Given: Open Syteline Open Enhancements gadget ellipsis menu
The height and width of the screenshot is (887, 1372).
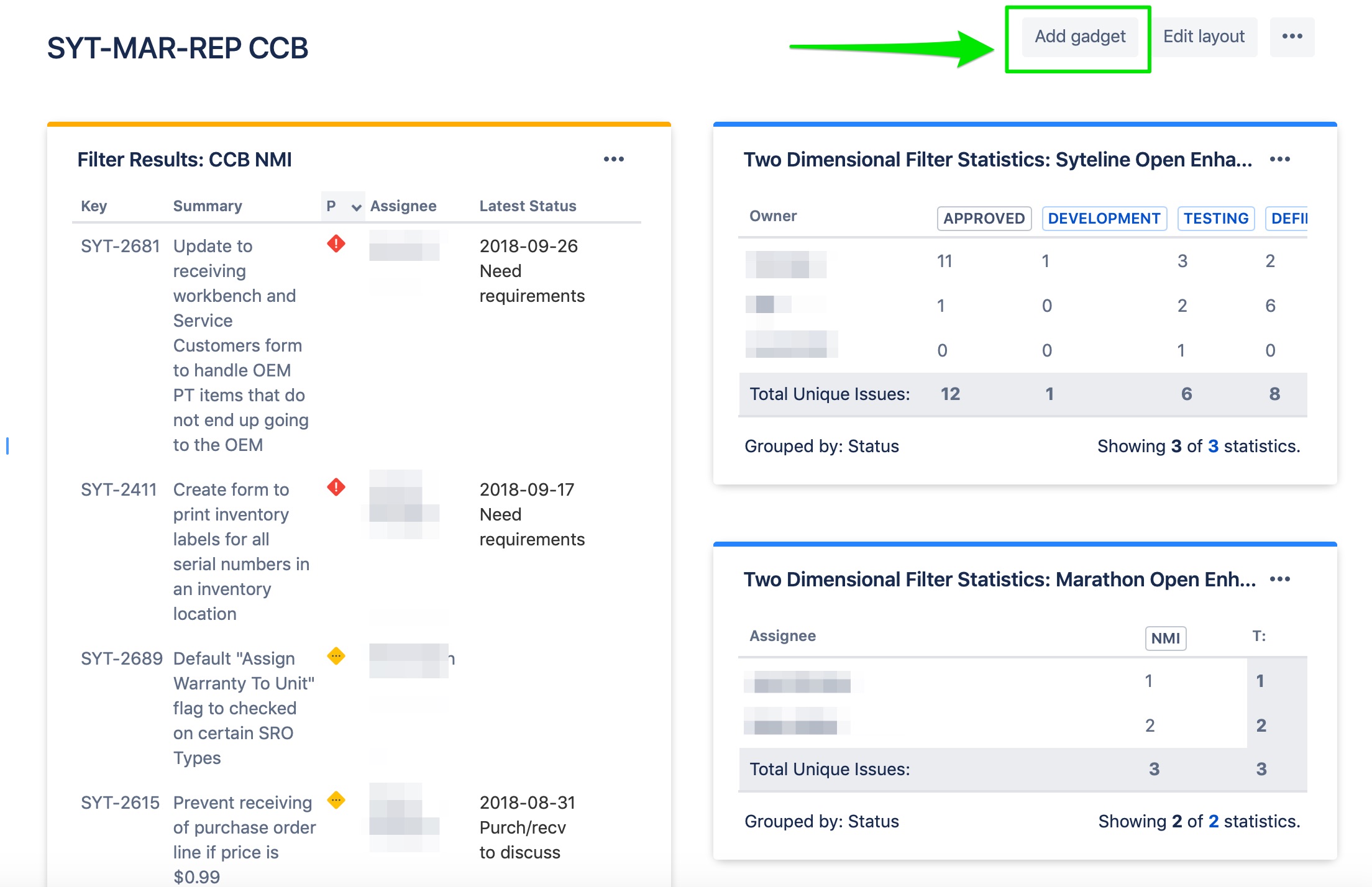Looking at the screenshot, I should click(1279, 160).
